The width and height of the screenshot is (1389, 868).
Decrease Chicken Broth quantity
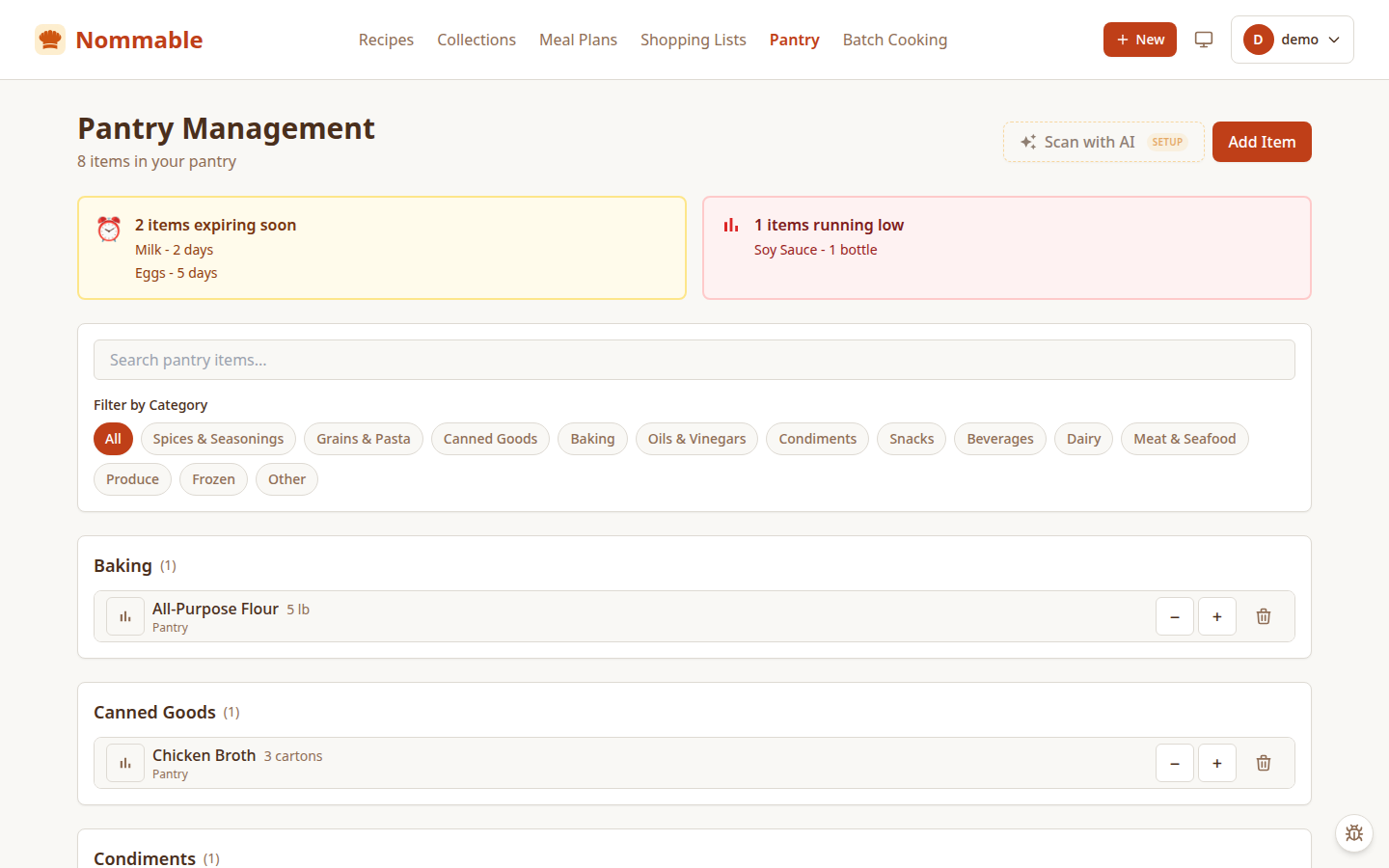click(1175, 763)
